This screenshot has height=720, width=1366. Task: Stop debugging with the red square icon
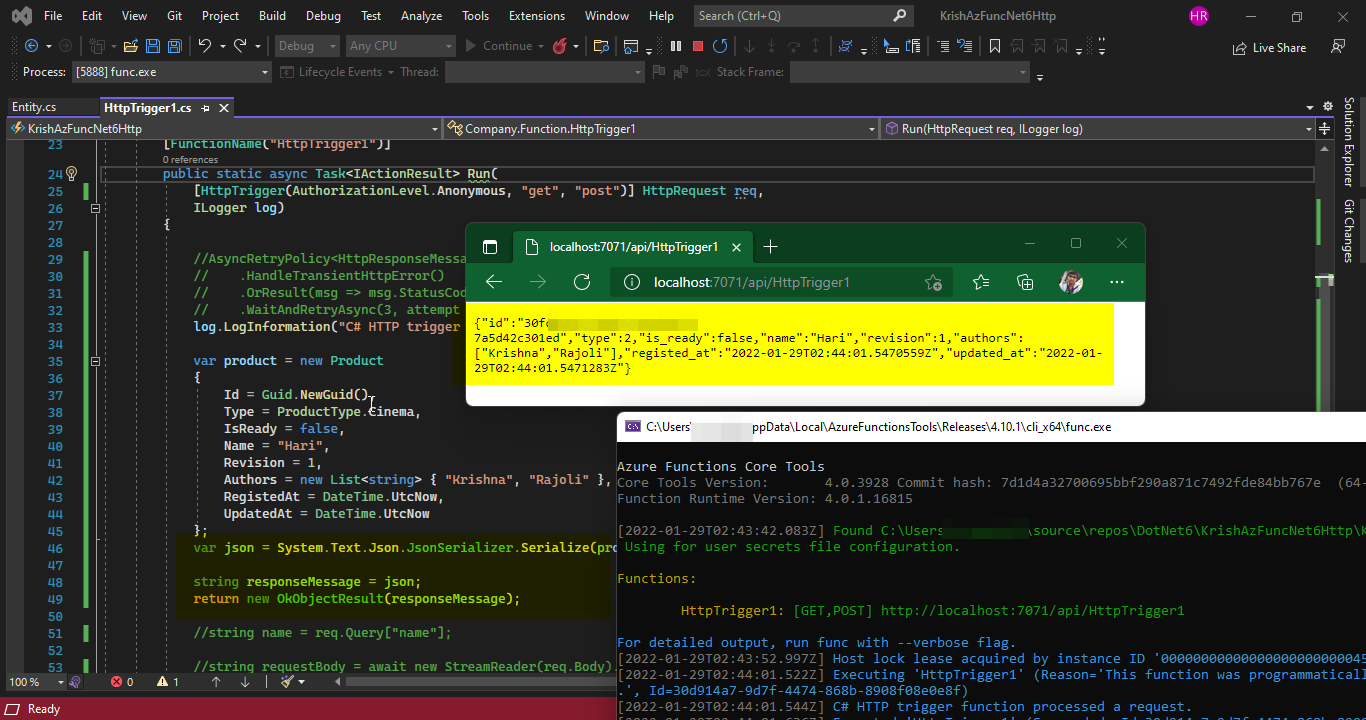[x=698, y=46]
